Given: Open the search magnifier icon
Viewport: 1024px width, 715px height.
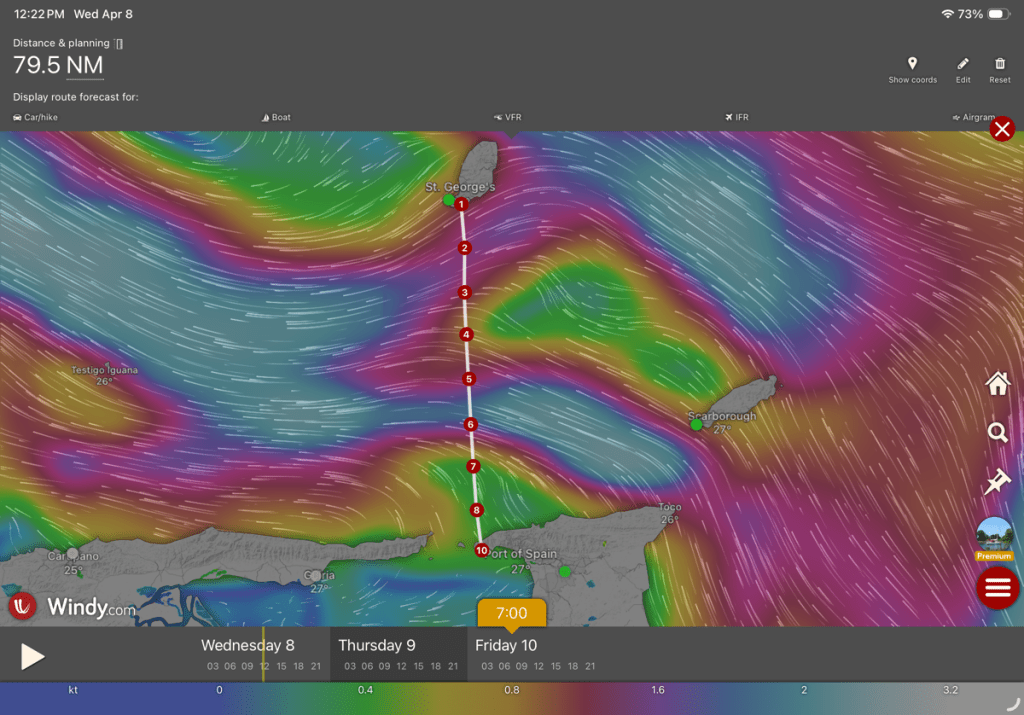Looking at the screenshot, I should coord(997,433).
